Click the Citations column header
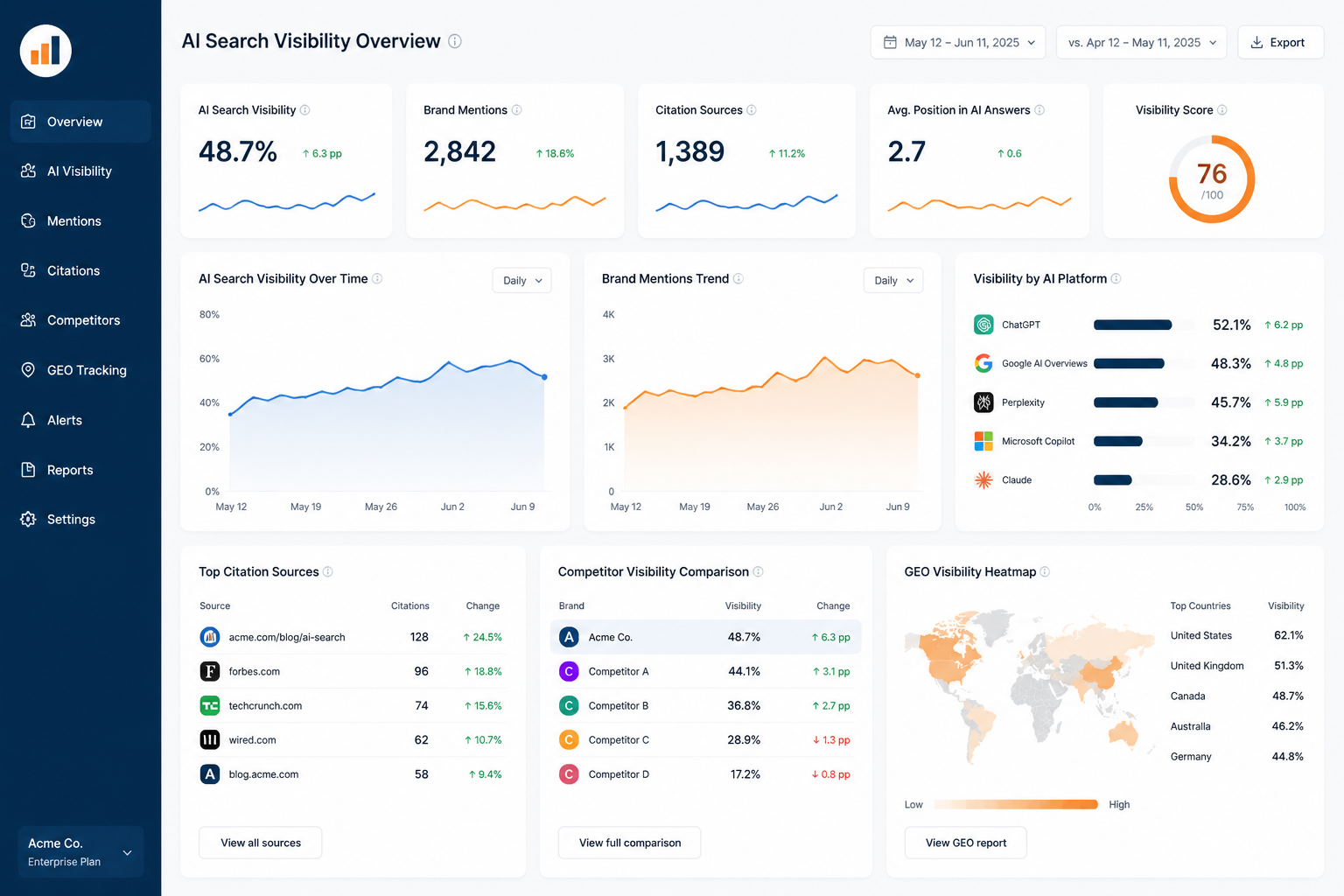The height and width of the screenshot is (896, 1344). [410, 605]
